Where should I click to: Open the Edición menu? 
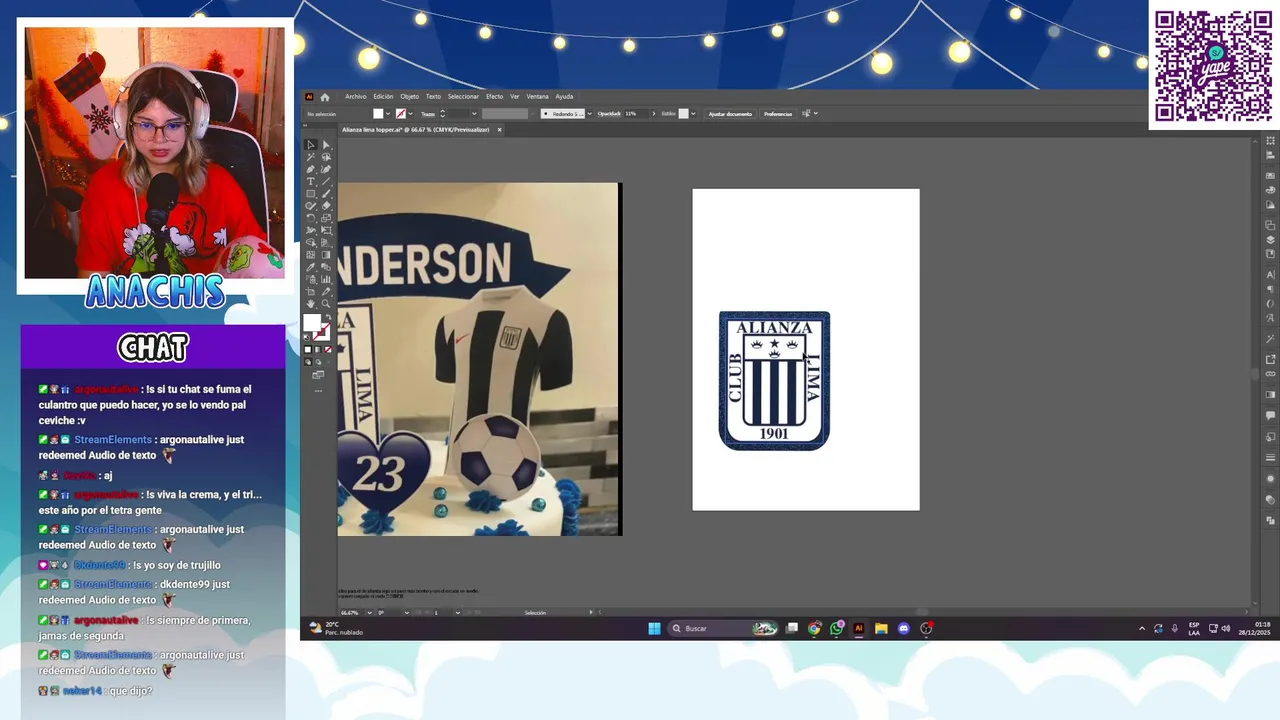[383, 97]
